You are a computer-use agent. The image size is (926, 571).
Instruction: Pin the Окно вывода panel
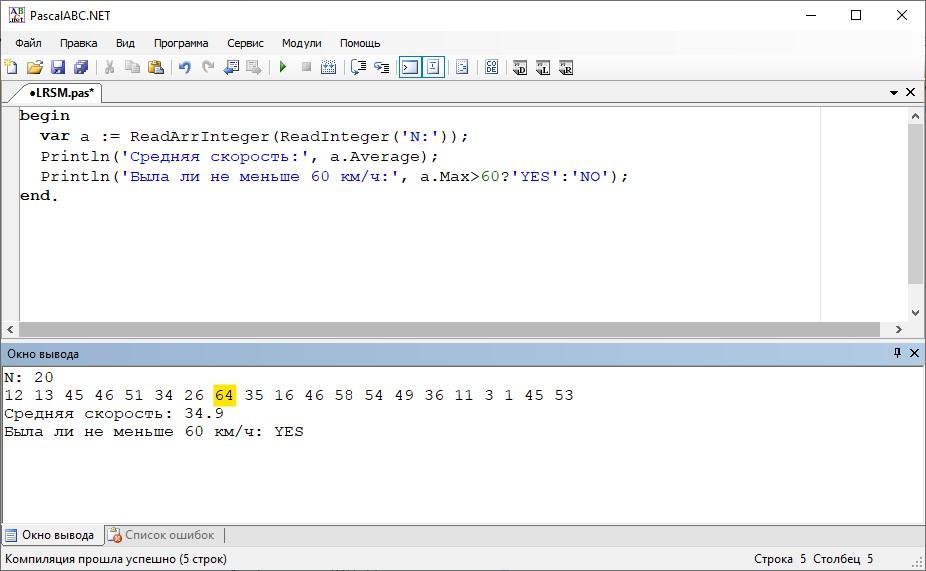(898, 353)
